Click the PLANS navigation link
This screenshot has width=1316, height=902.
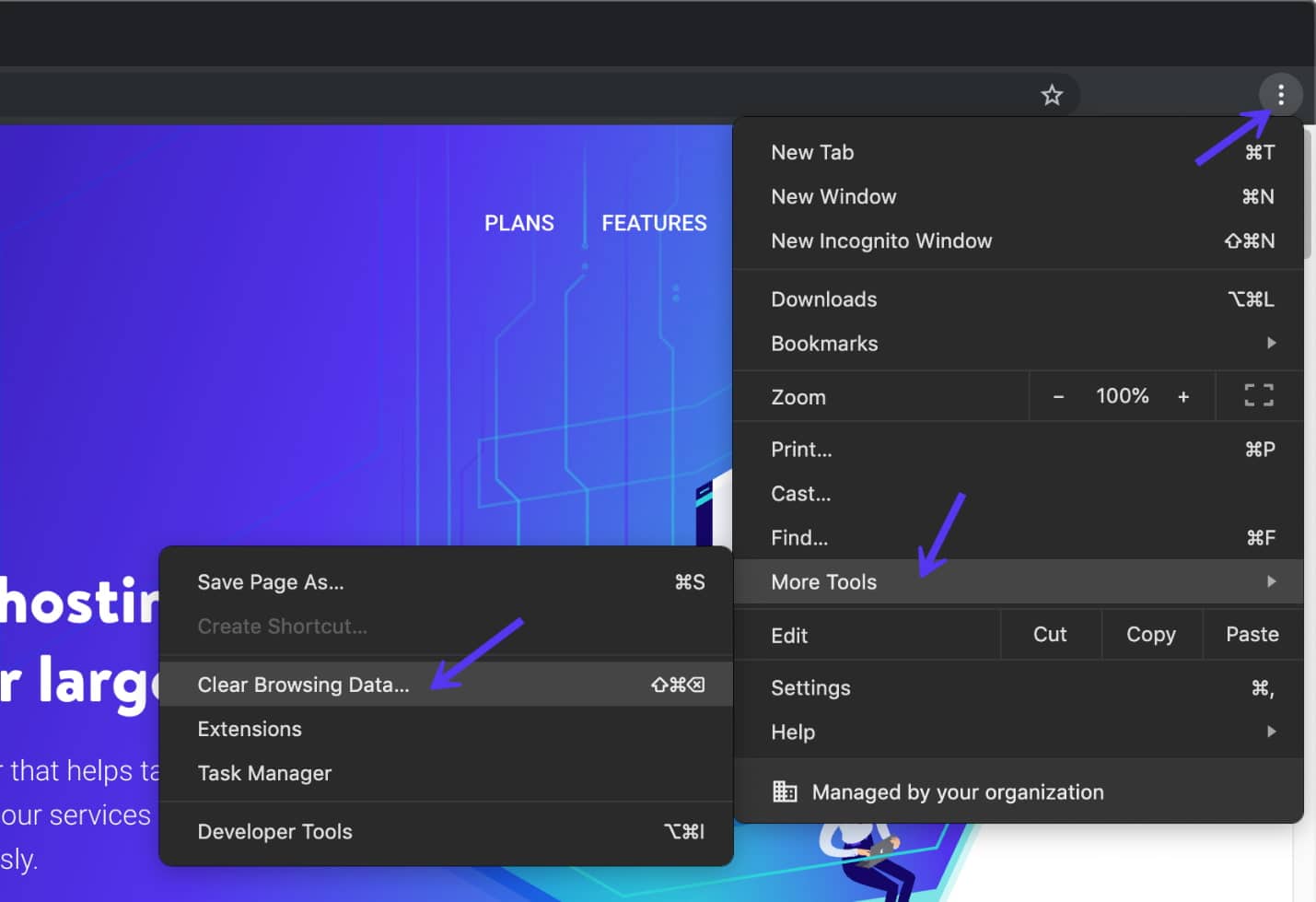(x=518, y=222)
